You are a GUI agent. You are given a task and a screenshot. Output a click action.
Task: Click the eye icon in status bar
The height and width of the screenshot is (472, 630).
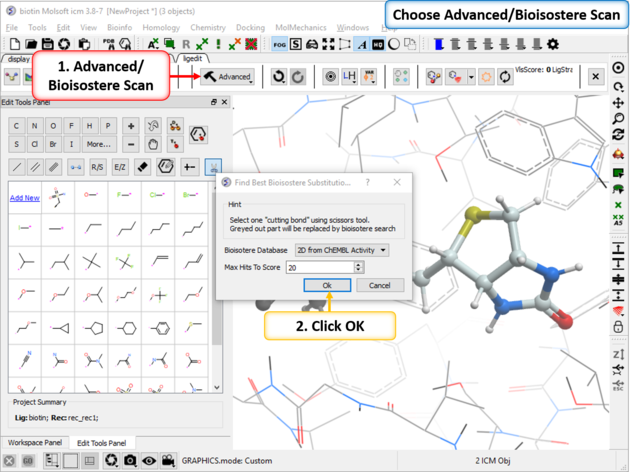[x=149, y=461]
